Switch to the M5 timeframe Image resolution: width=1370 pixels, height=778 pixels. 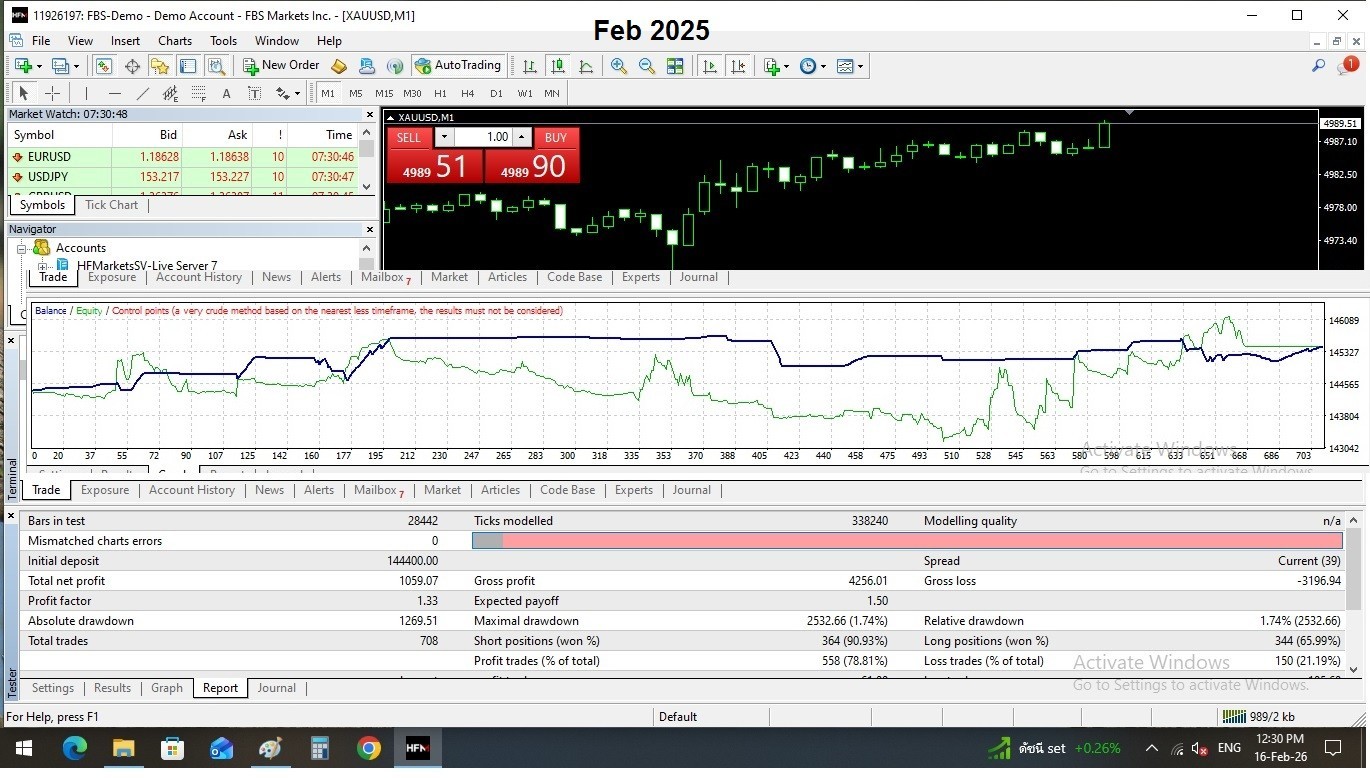pyautogui.click(x=356, y=93)
